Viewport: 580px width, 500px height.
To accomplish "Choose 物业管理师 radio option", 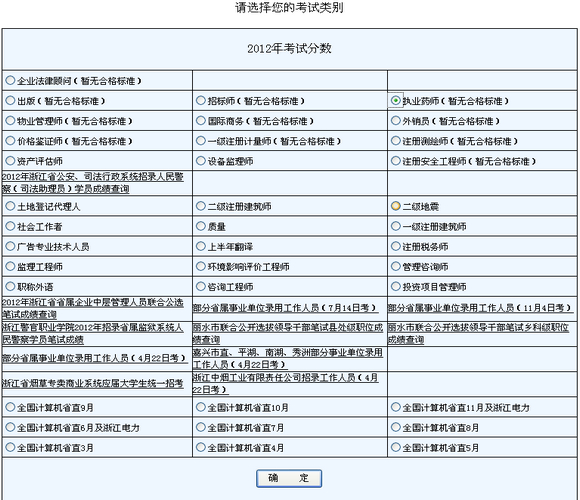I will (10, 121).
